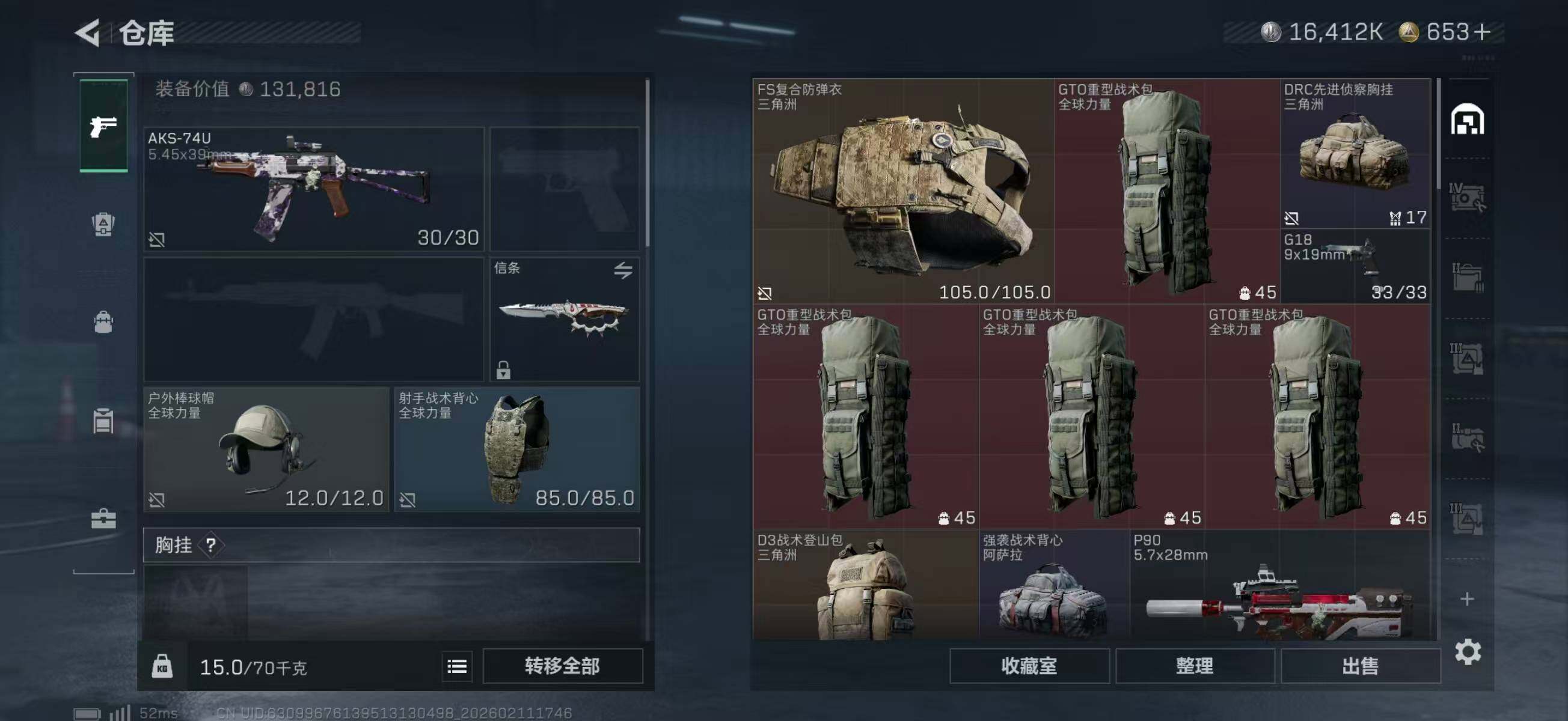
Task: Open the main stash home icon
Action: (1467, 119)
